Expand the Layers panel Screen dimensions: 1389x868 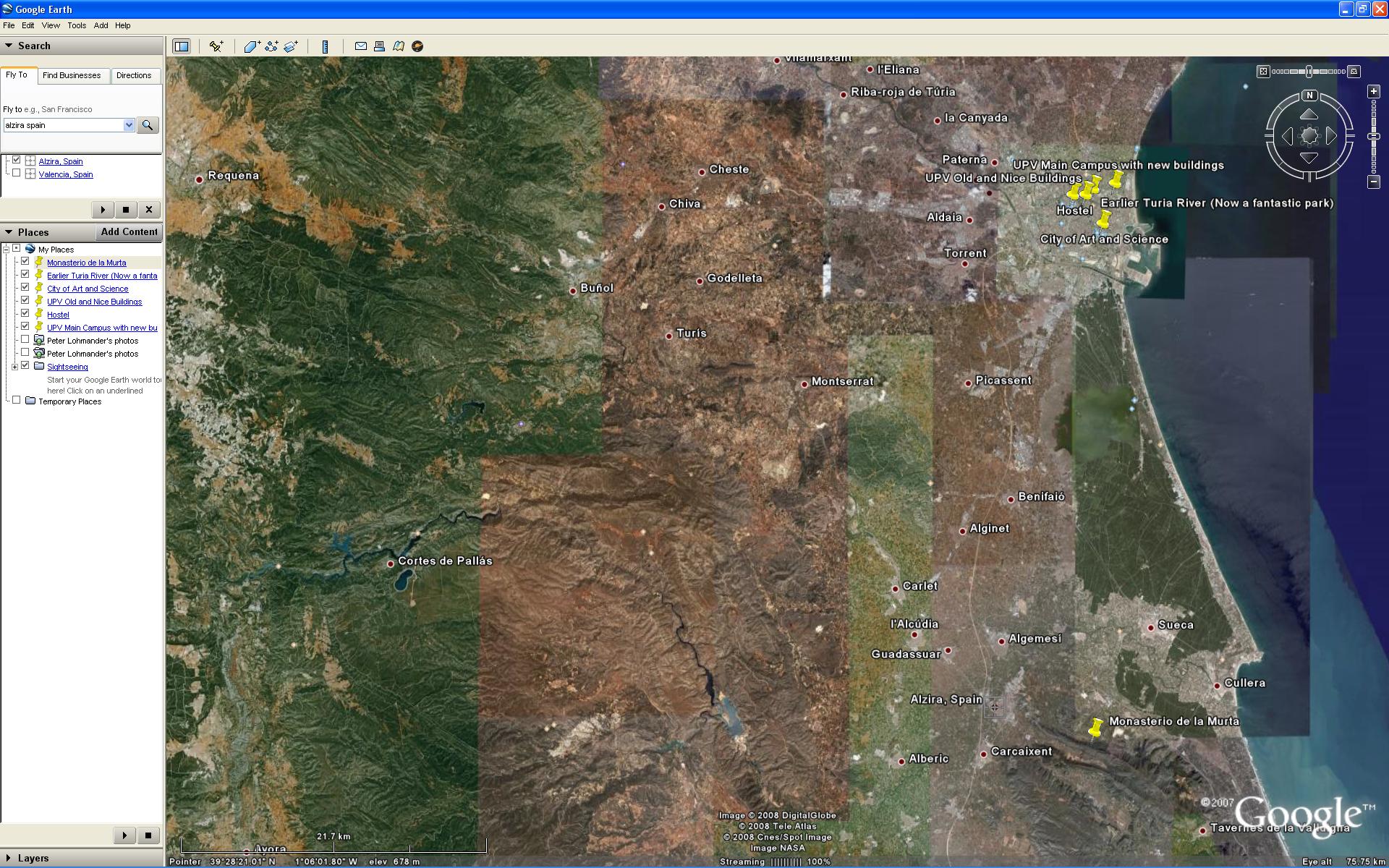[x=9, y=858]
